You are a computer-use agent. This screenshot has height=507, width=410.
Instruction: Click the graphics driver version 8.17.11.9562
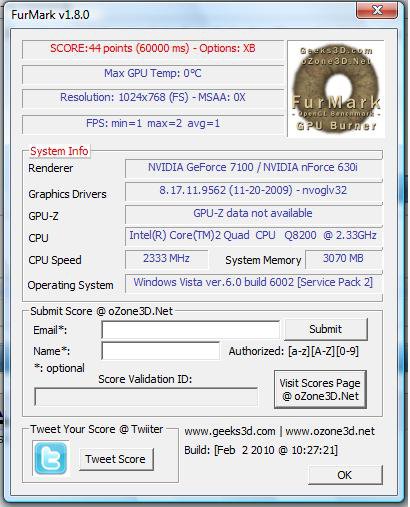pos(253,190)
